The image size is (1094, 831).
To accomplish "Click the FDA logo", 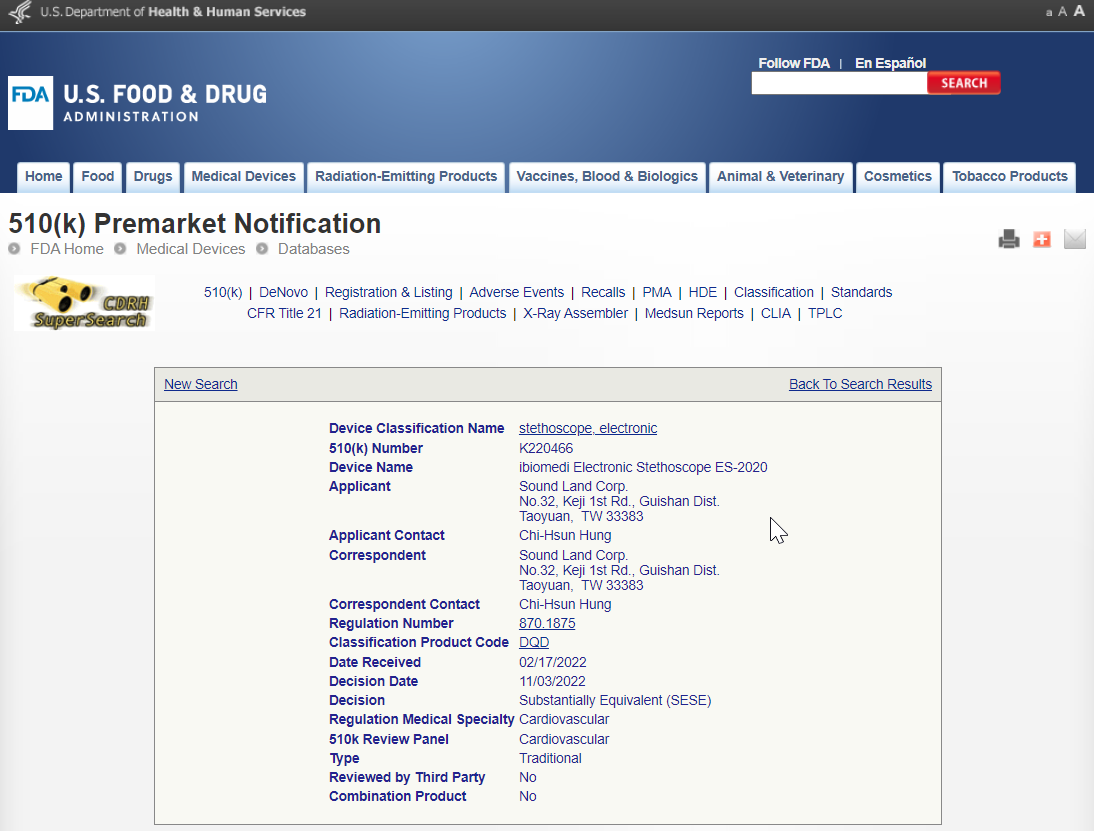I will pos(30,103).
